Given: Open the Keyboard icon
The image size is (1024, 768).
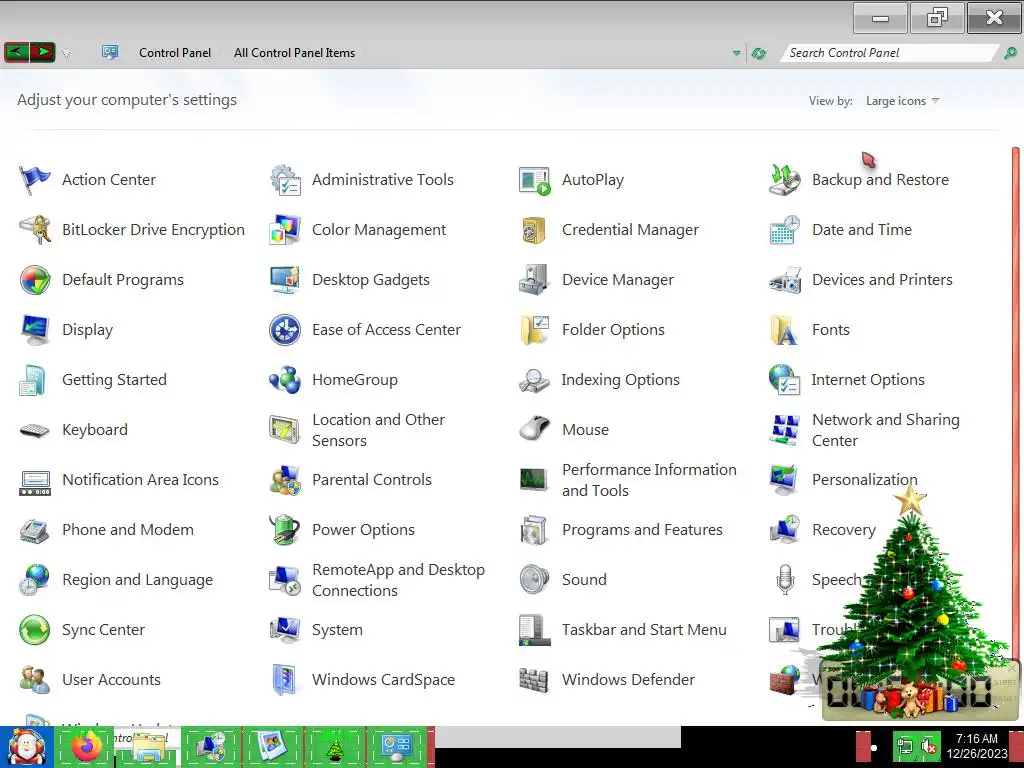Looking at the screenshot, I should 35,430.
